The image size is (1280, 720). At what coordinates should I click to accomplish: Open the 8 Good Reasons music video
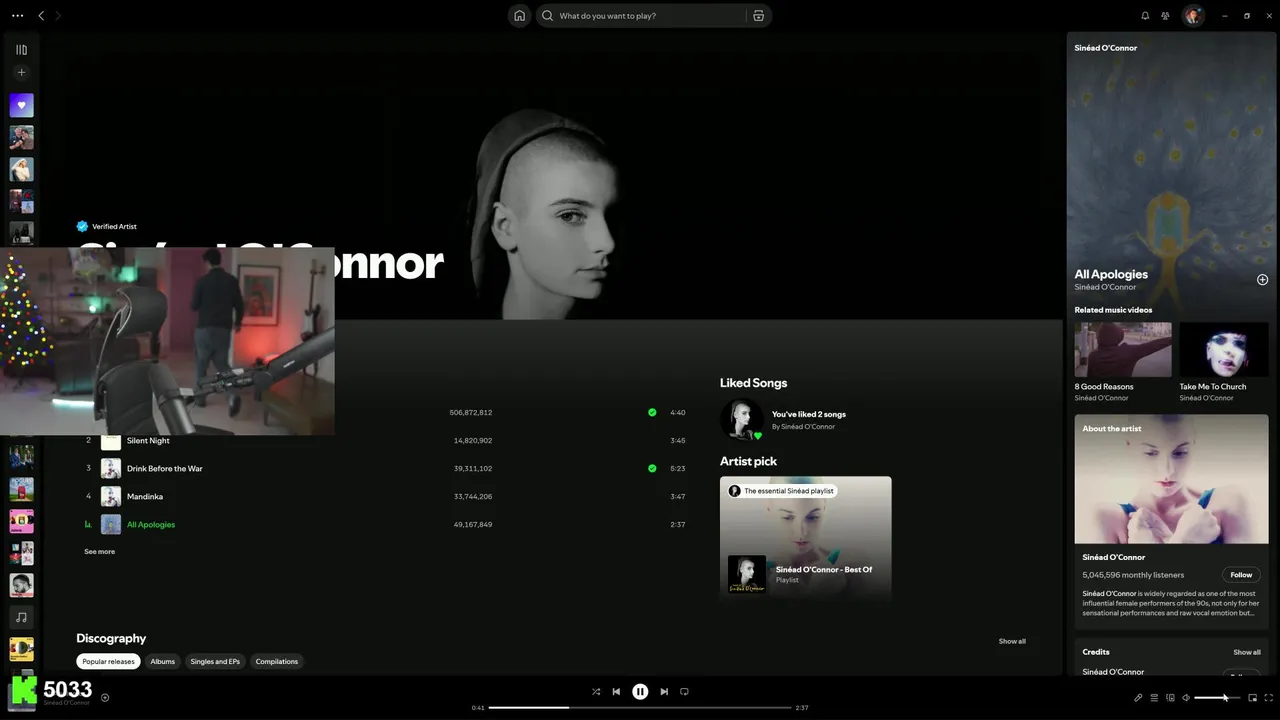pyautogui.click(x=1123, y=349)
